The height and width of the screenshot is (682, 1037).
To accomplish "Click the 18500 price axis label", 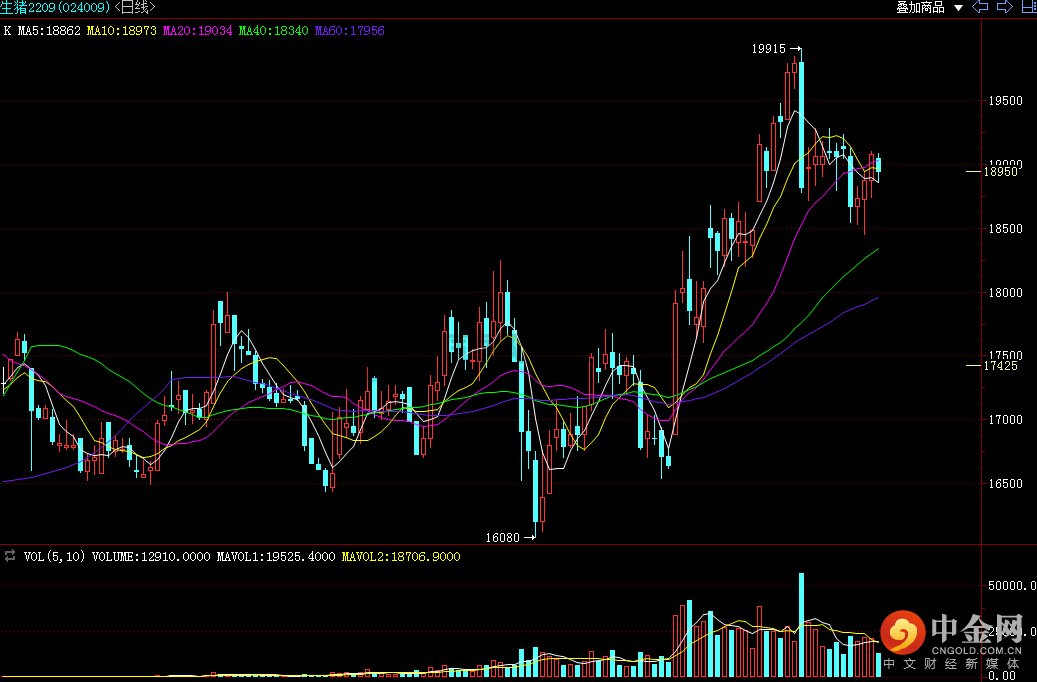I will 1005,229.
